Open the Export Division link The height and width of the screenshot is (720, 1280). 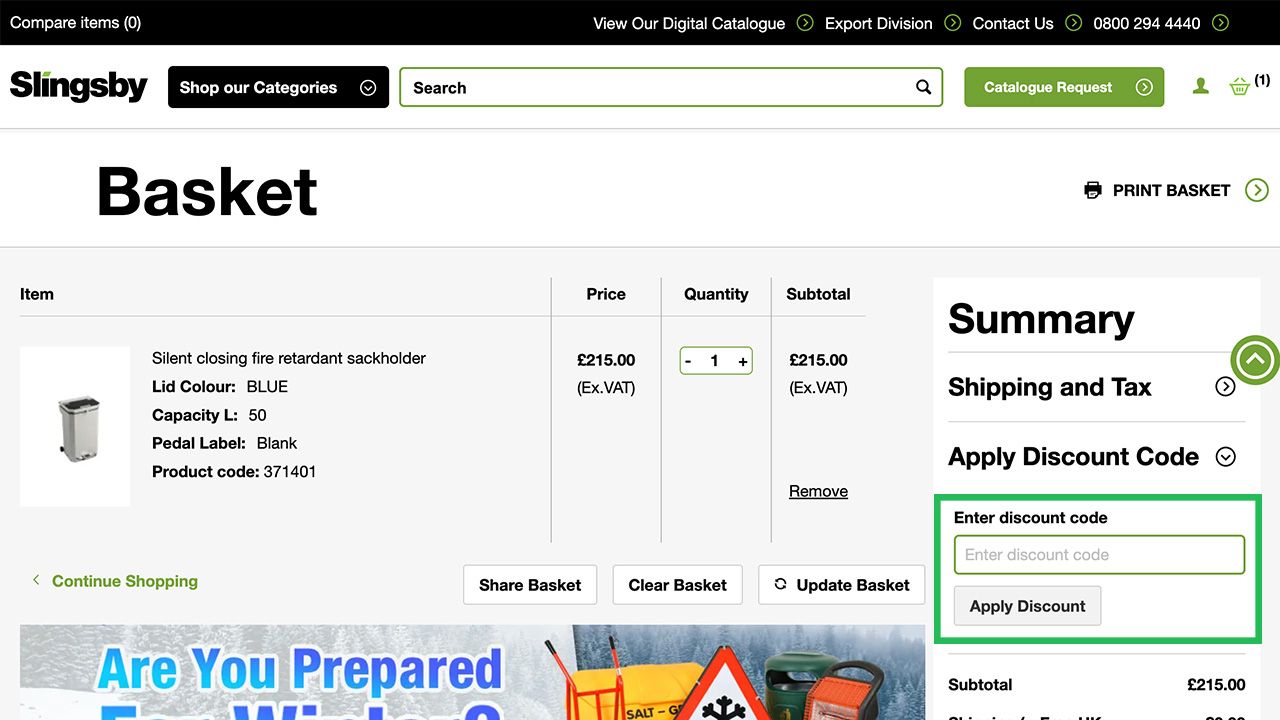point(878,23)
